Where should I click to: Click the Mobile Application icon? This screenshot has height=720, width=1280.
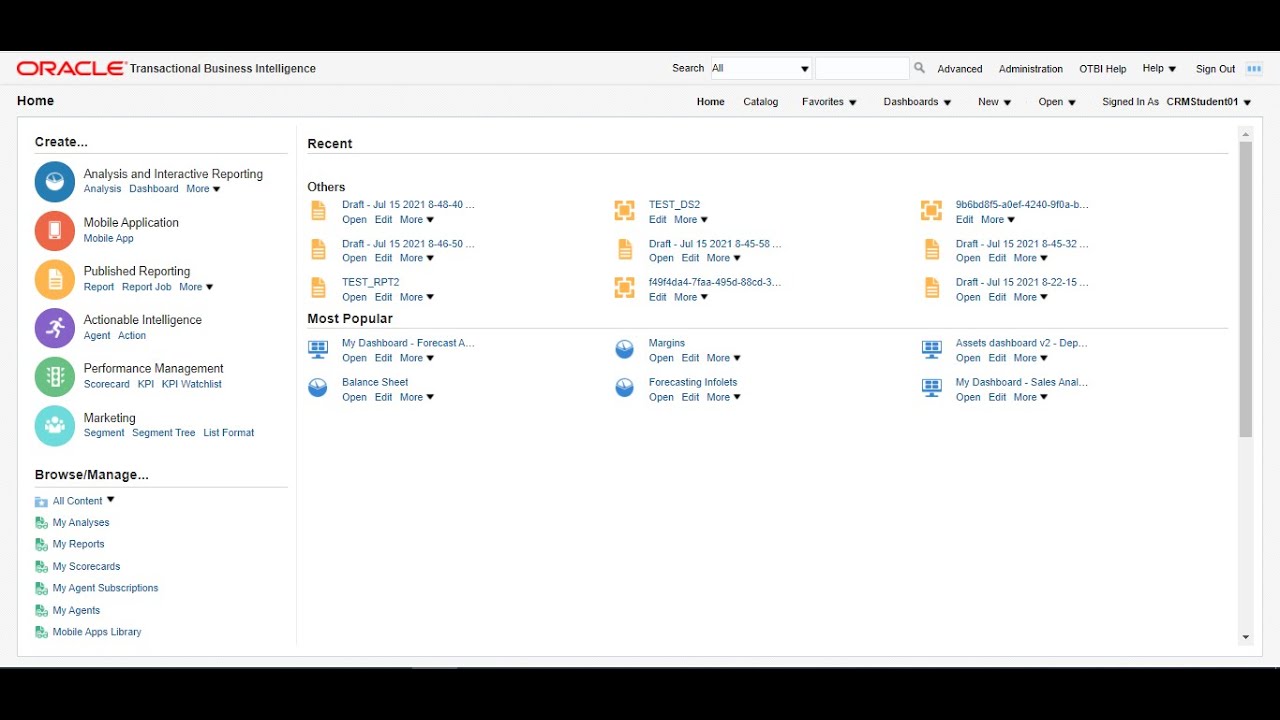55,231
